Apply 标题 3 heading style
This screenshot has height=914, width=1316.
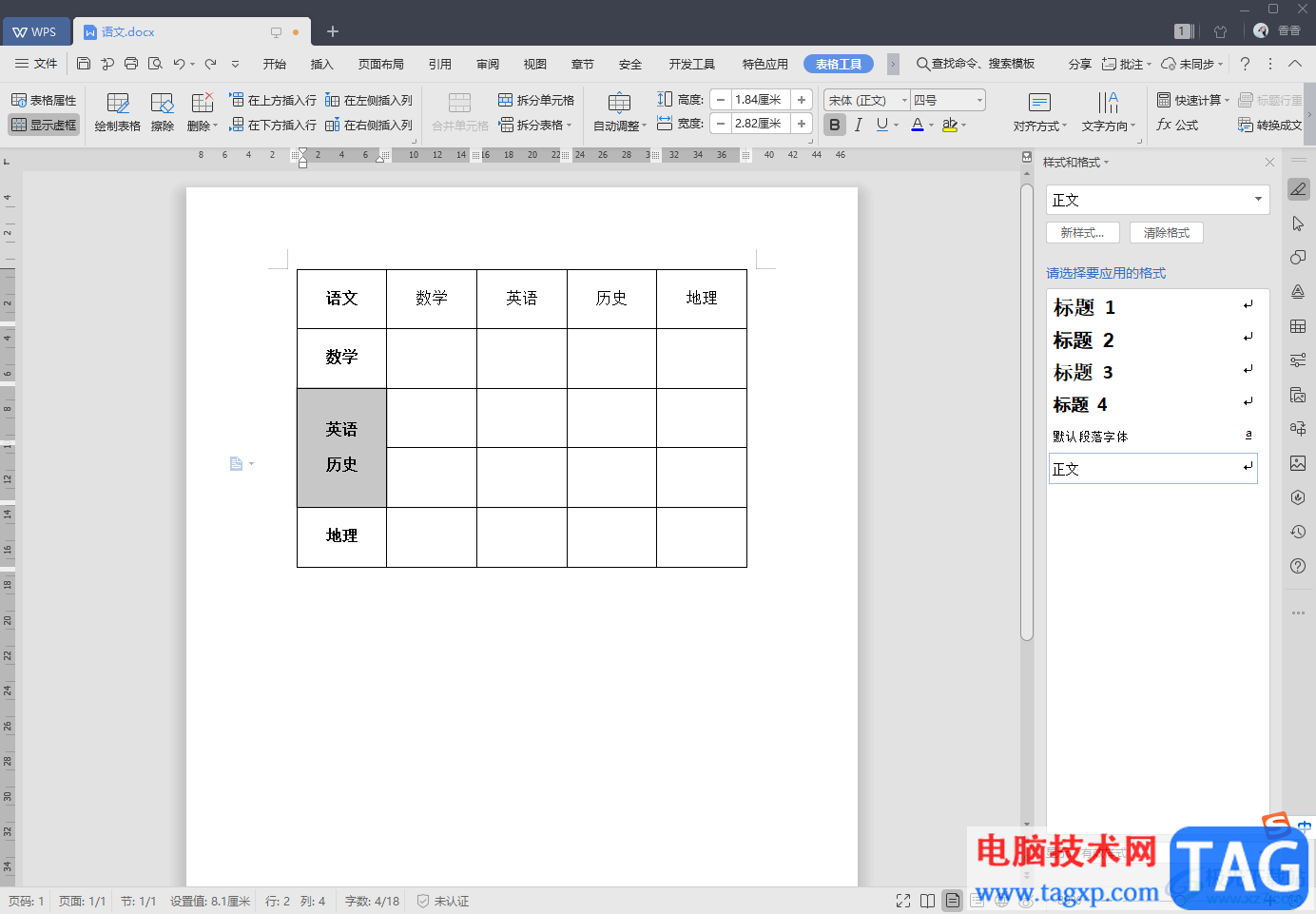pyautogui.click(x=1153, y=372)
